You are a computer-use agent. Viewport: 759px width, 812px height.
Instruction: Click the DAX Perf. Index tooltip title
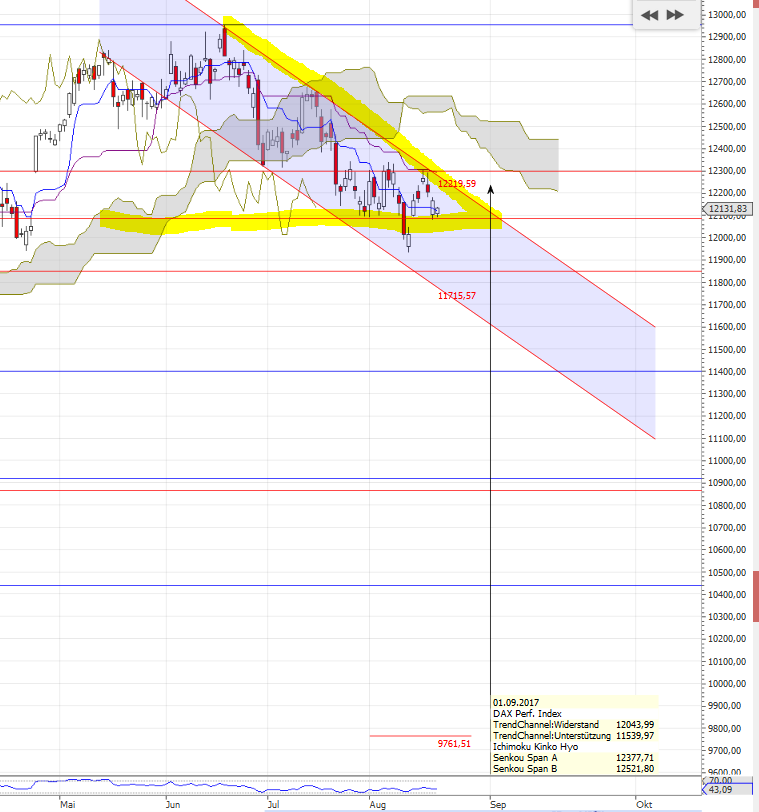click(x=526, y=713)
